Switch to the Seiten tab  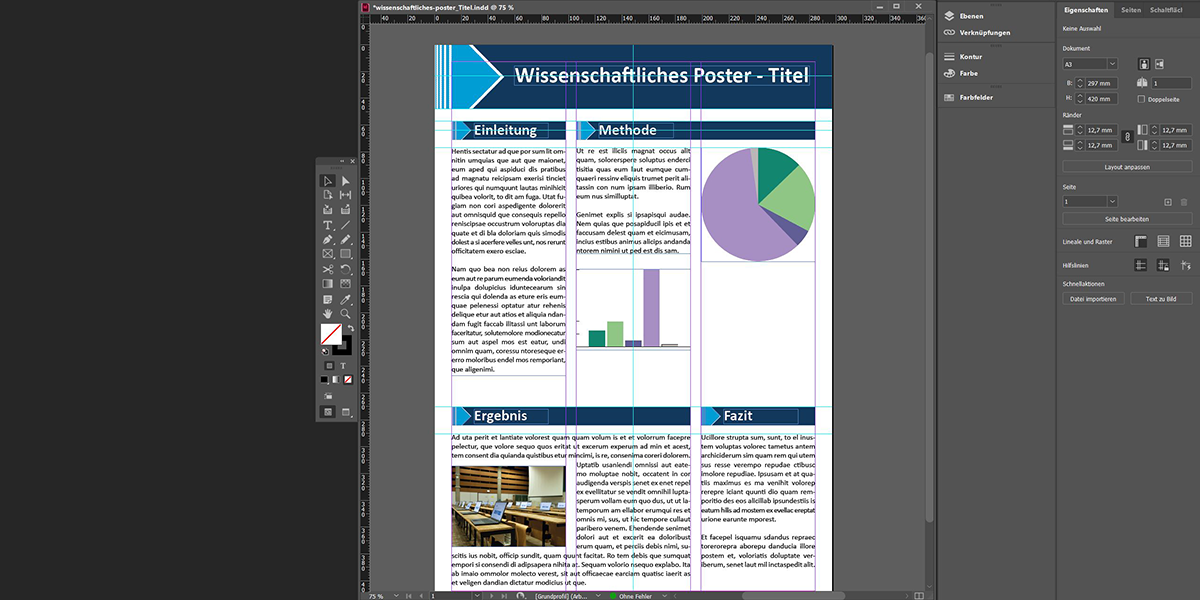tap(1131, 9)
